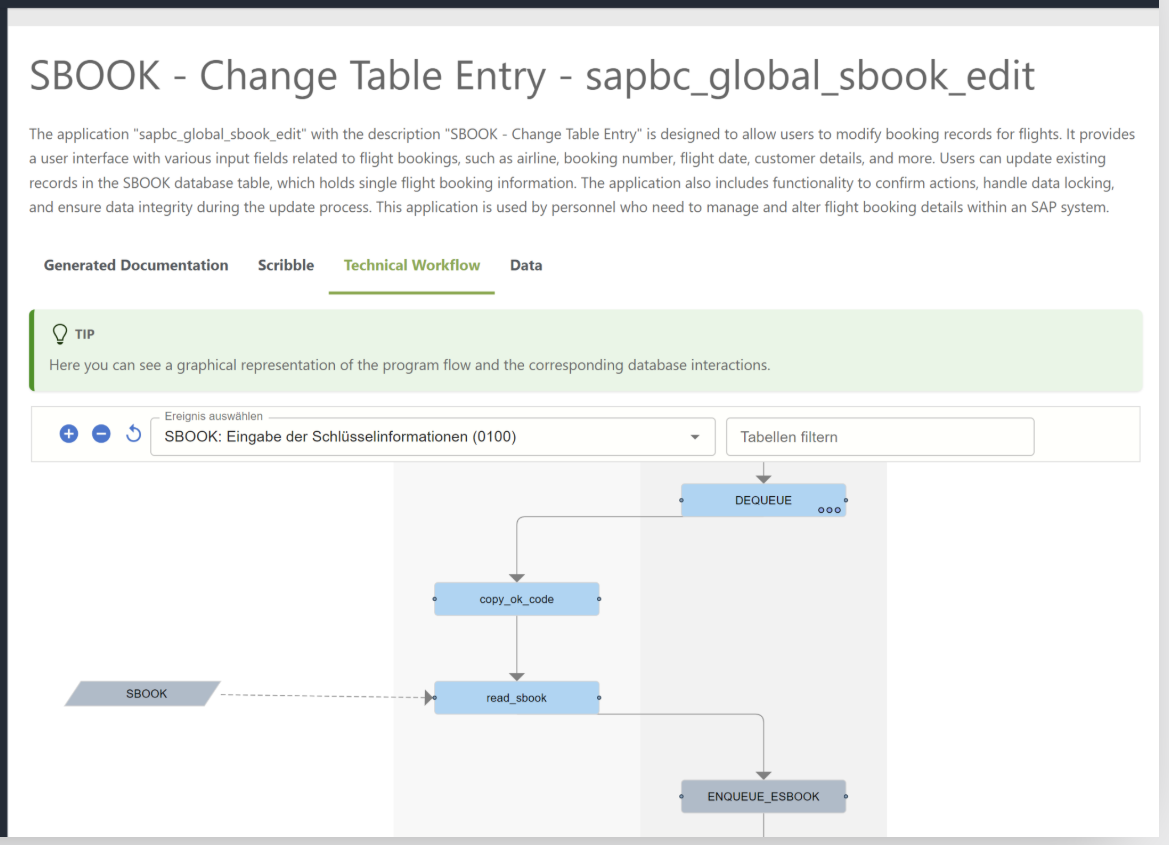Select the DEQUEUE node in the diagram

pyautogui.click(x=763, y=499)
